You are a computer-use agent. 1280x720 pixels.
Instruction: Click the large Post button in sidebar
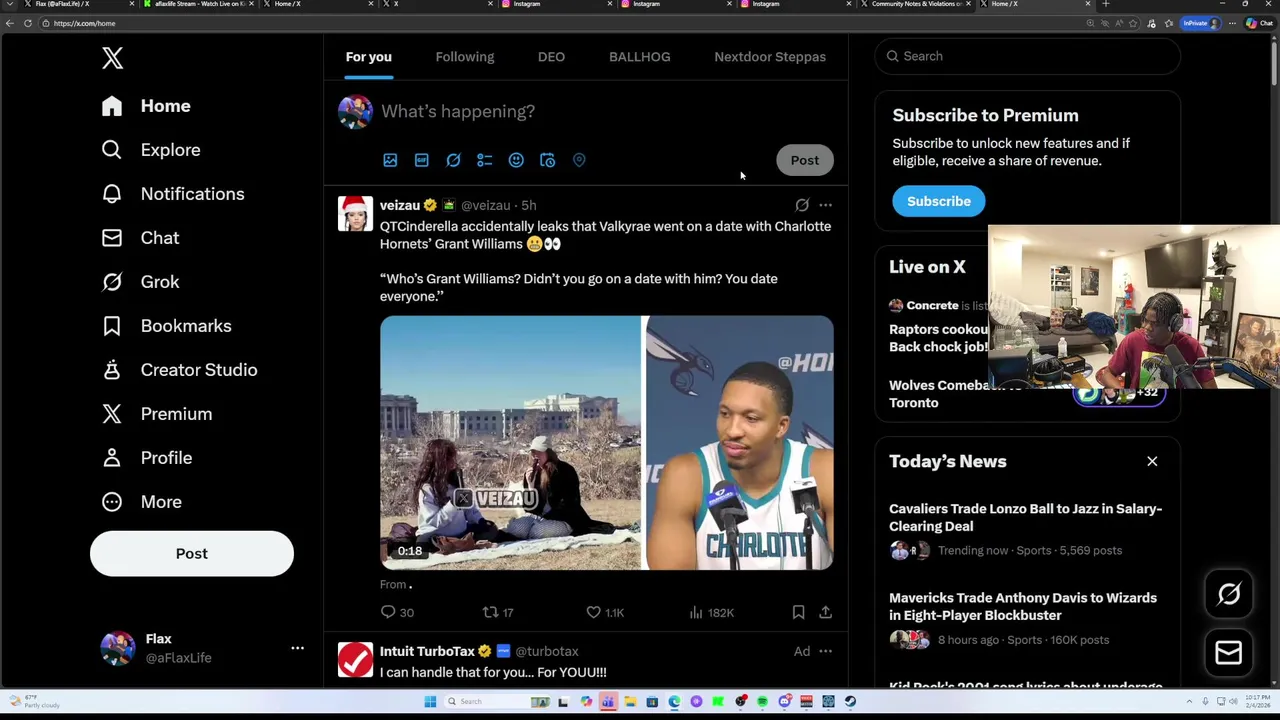tap(192, 554)
